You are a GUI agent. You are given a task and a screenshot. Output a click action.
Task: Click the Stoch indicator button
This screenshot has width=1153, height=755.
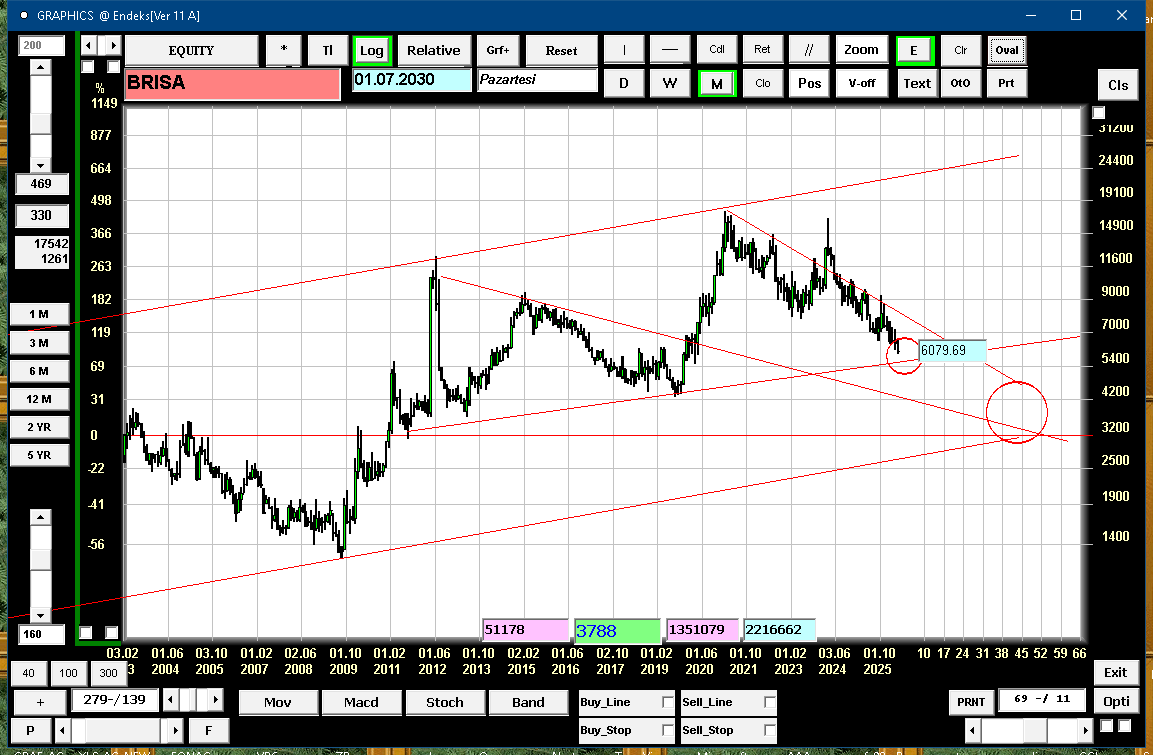click(445, 702)
